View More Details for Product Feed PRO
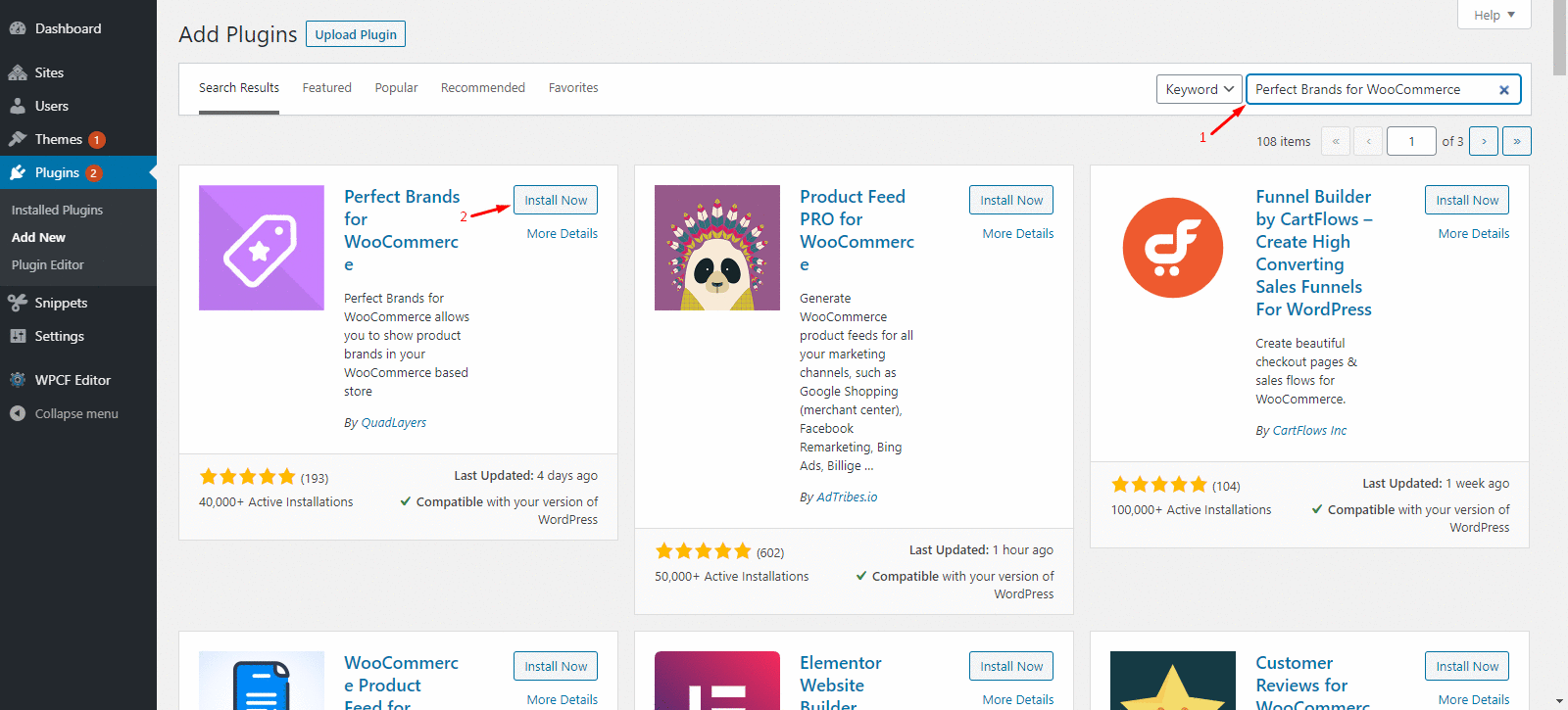 1018,234
